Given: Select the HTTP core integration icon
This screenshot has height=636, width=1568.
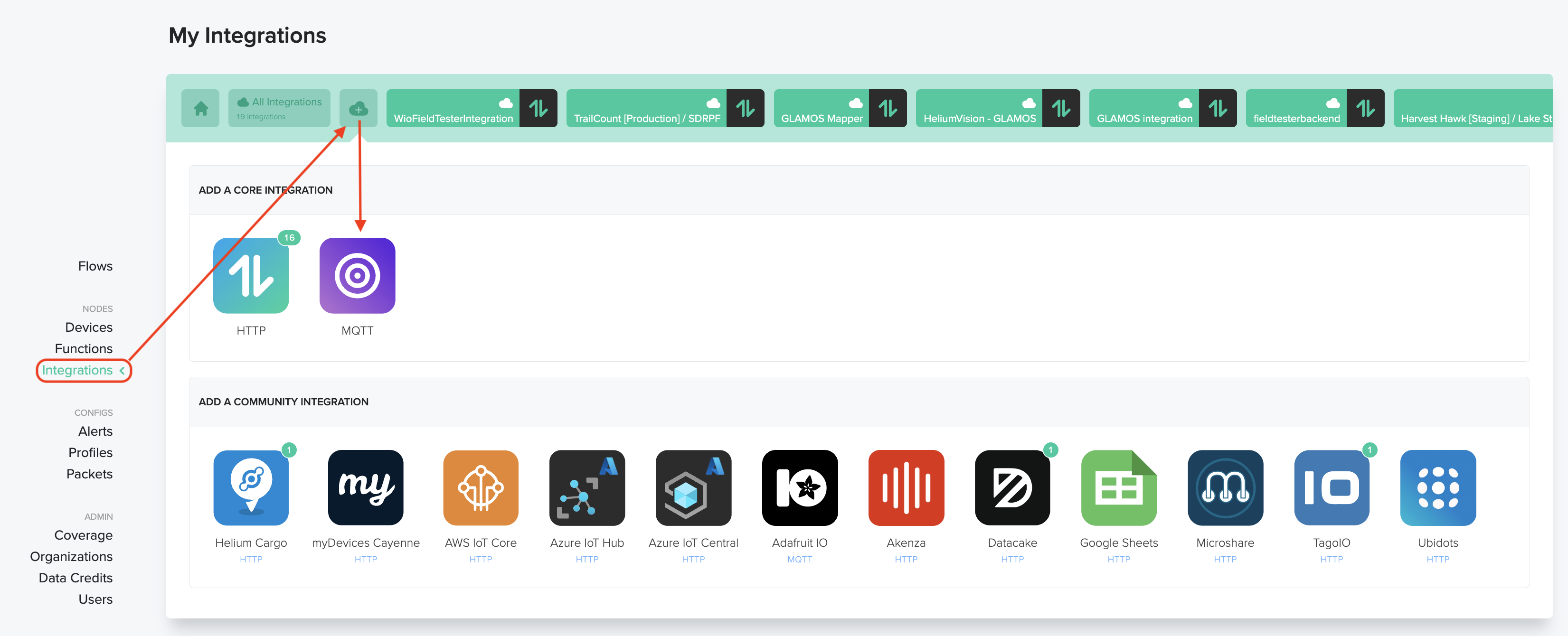Looking at the screenshot, I should click(x=251, y=276).
